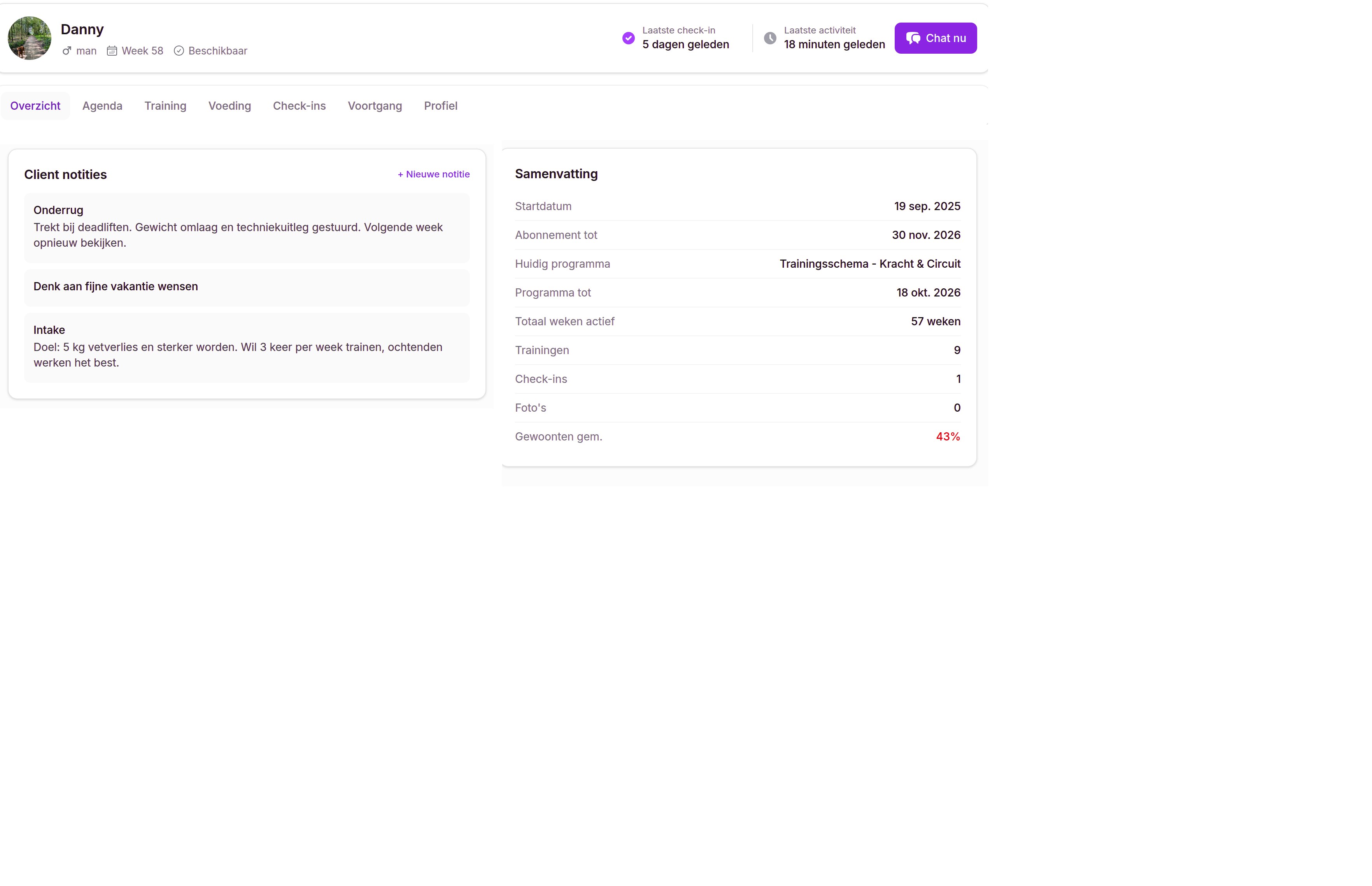
Task: Show the Voortgang tab
Action: pos(374,106)
